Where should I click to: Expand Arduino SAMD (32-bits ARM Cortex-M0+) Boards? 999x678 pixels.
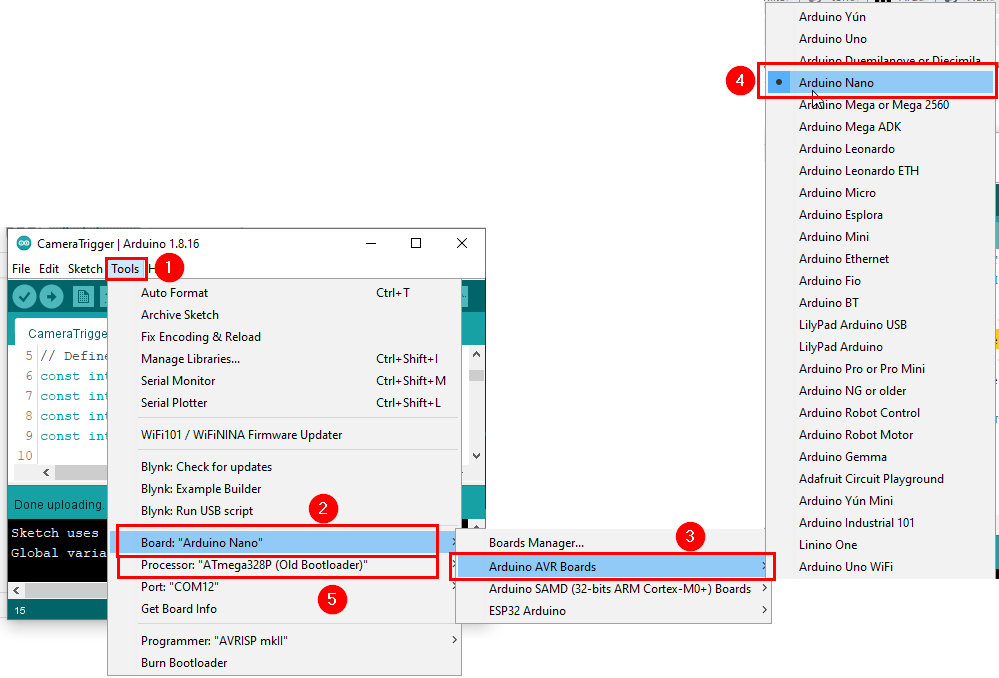tap(613, 589)
